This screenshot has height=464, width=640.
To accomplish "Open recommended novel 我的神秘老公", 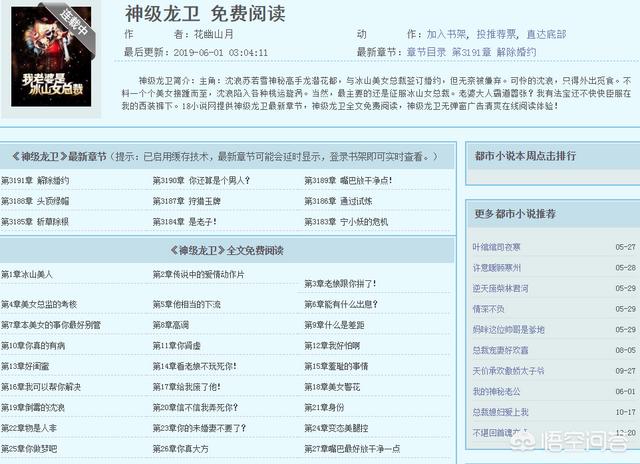I will [x=496, y=391].
